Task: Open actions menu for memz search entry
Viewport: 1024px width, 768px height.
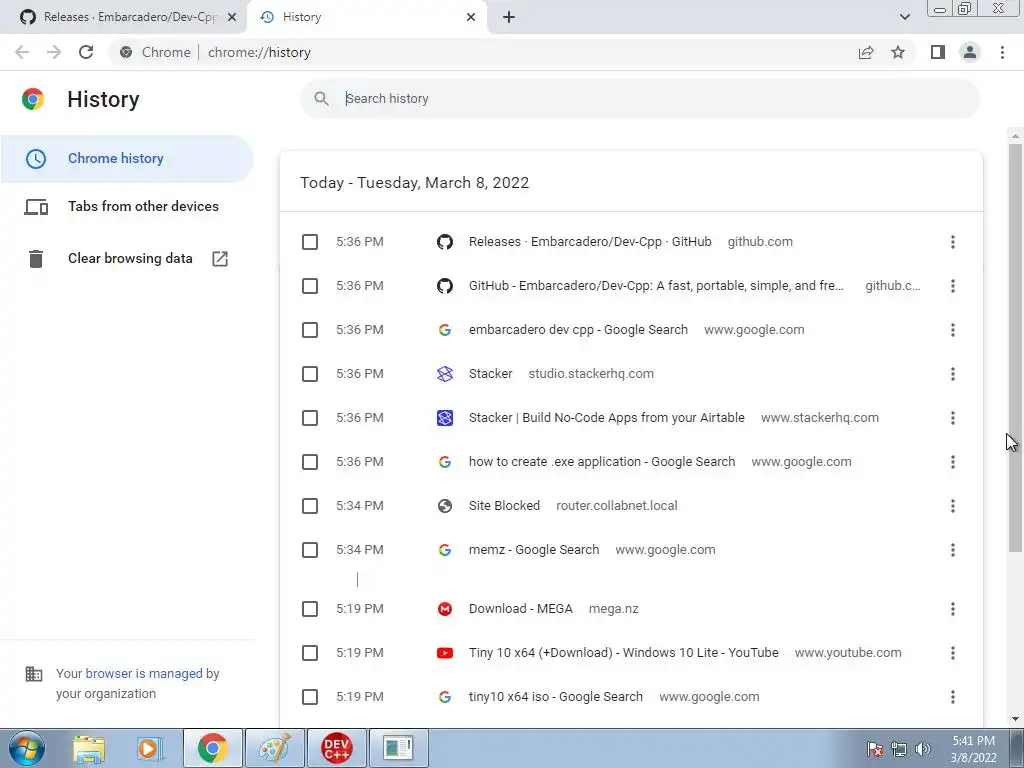Action: (x=953, y=550)
